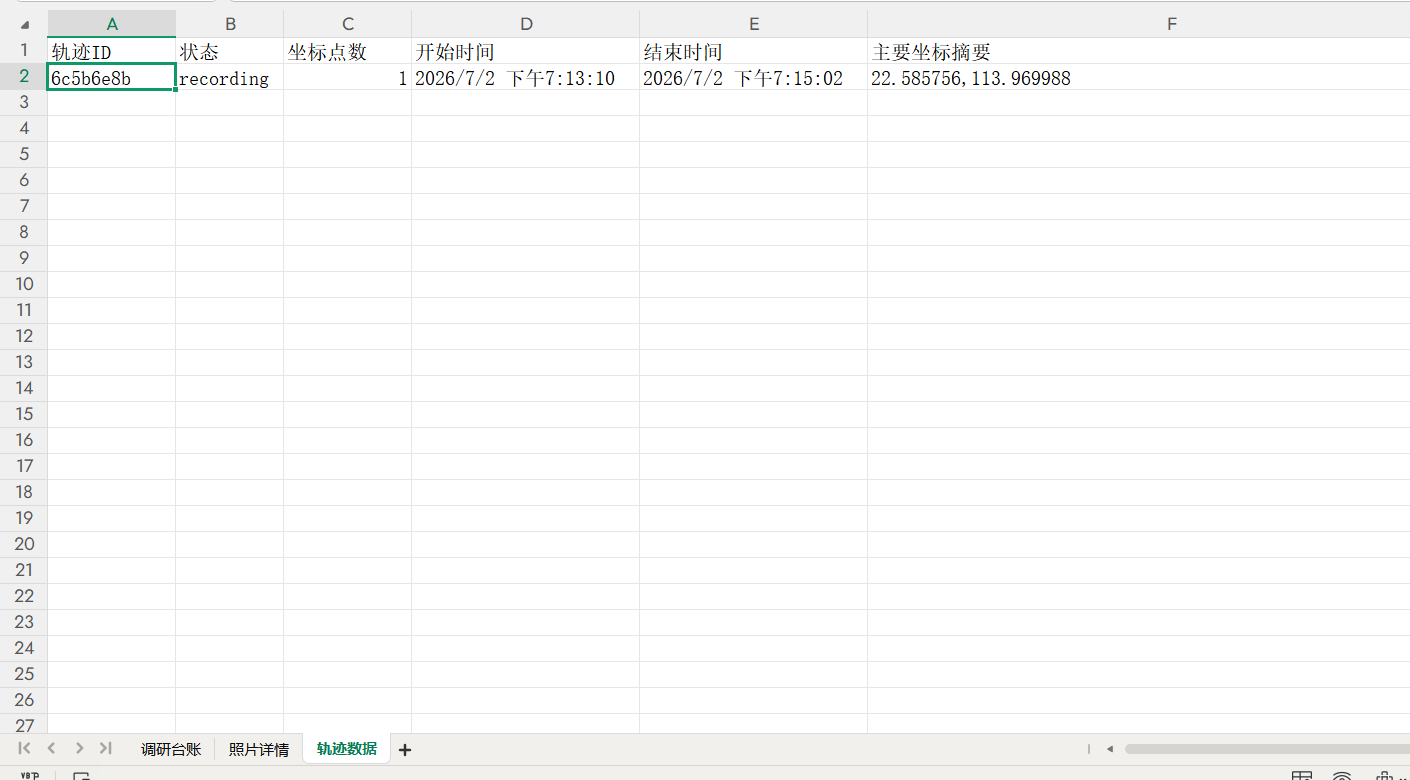The height and width of the screenshot is (780, 1410).
Task: Click the 主要坐标摘要 header cell
Action: tap(1139, 51)
